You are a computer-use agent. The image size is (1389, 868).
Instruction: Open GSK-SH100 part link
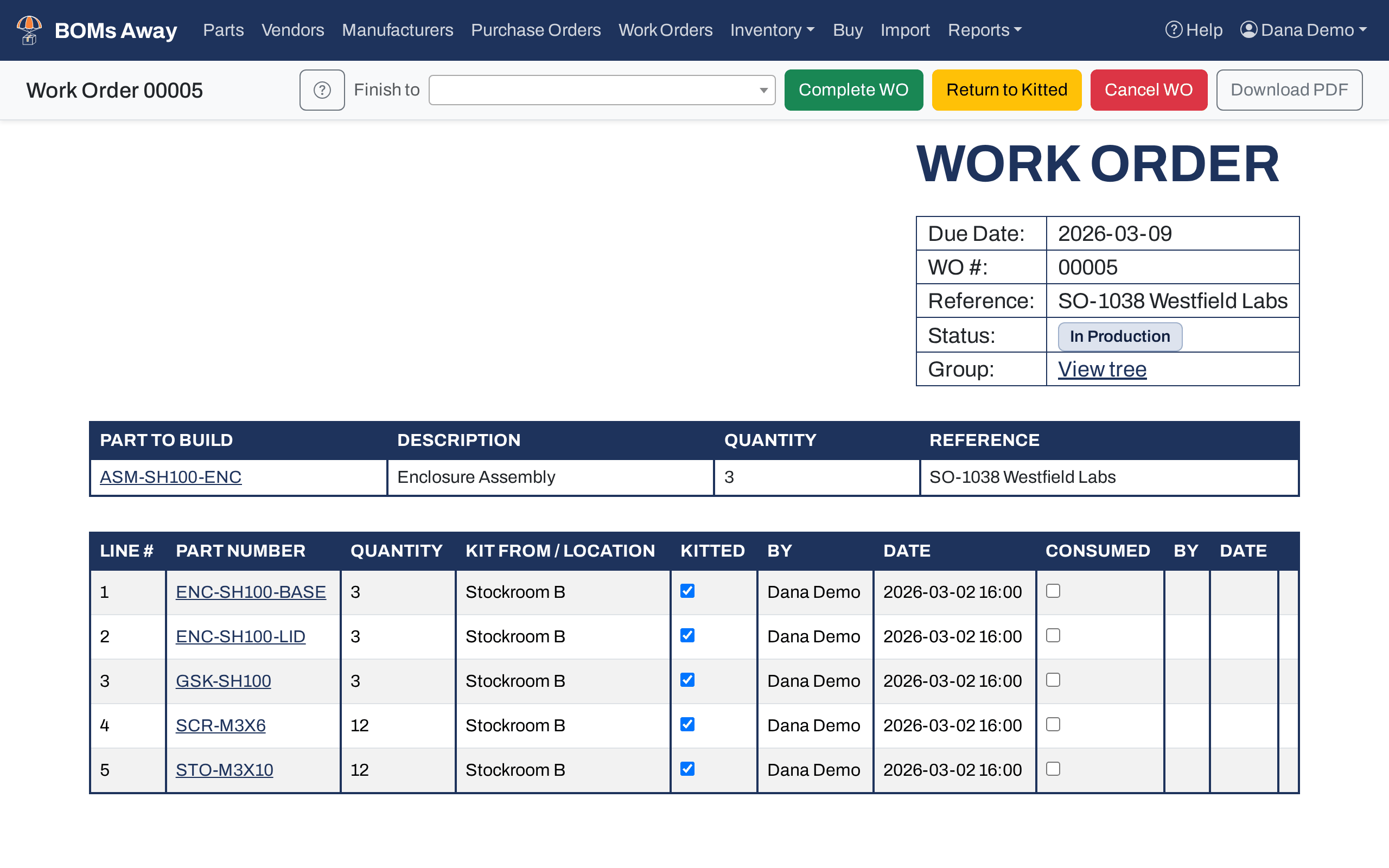(224, 681)
